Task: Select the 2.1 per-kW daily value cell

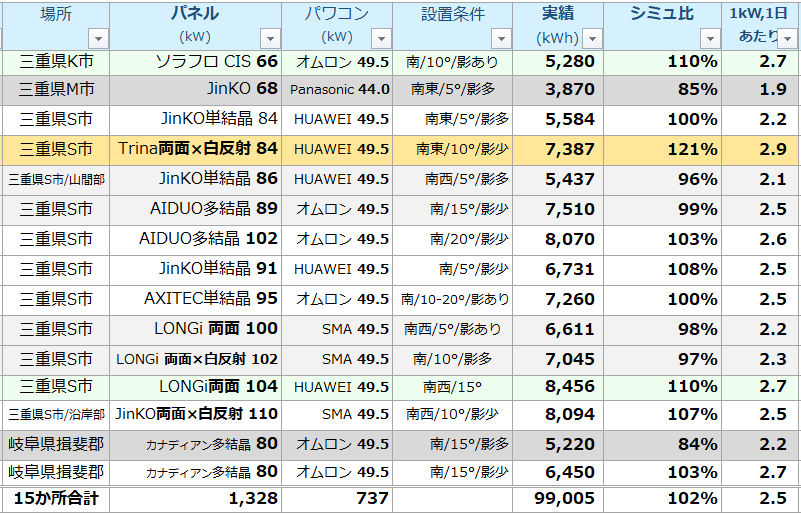Action: click(x=761, y=179)
